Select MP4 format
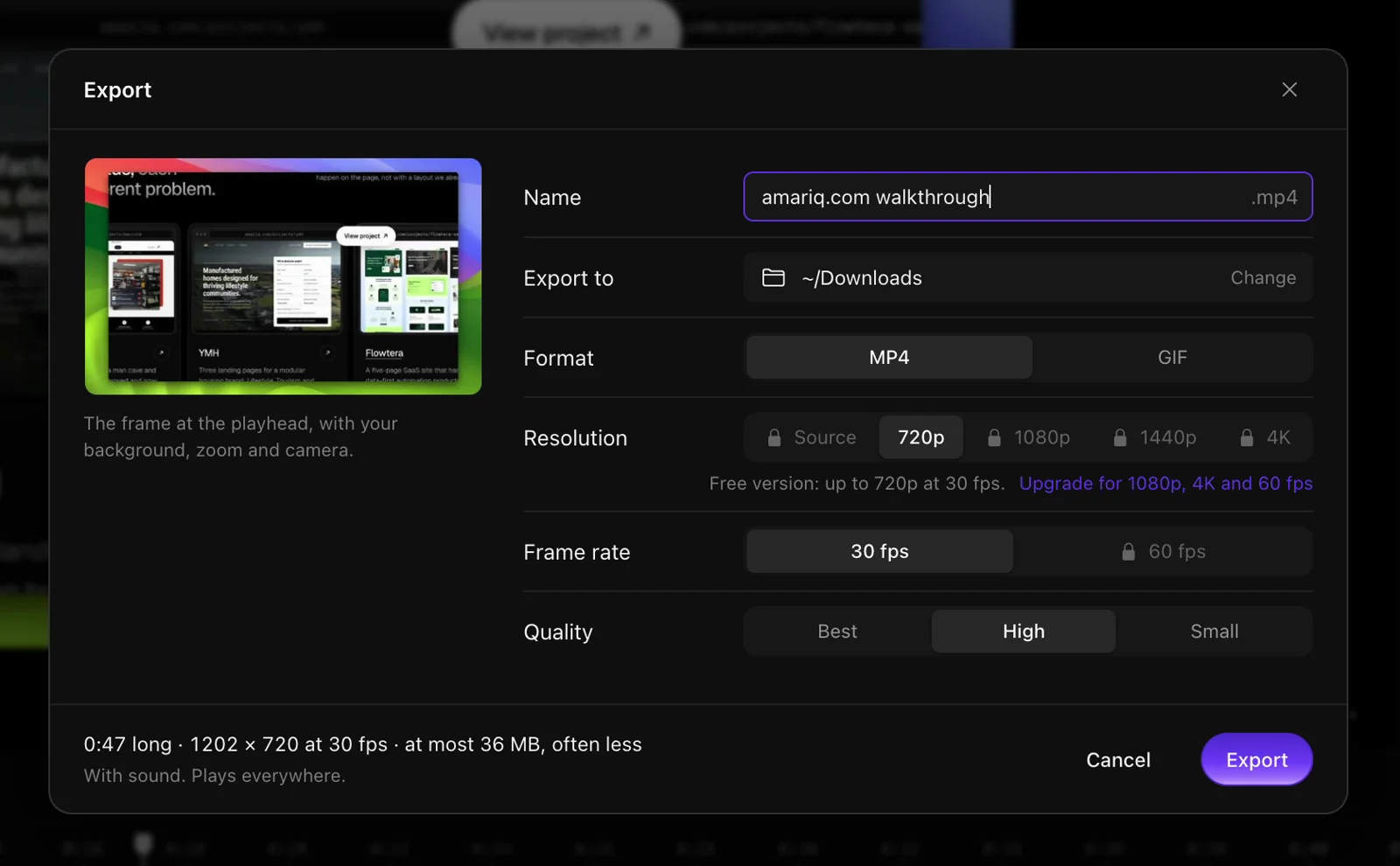The image size is (1400, 866). pyautogui.click(x=889, y=357)
